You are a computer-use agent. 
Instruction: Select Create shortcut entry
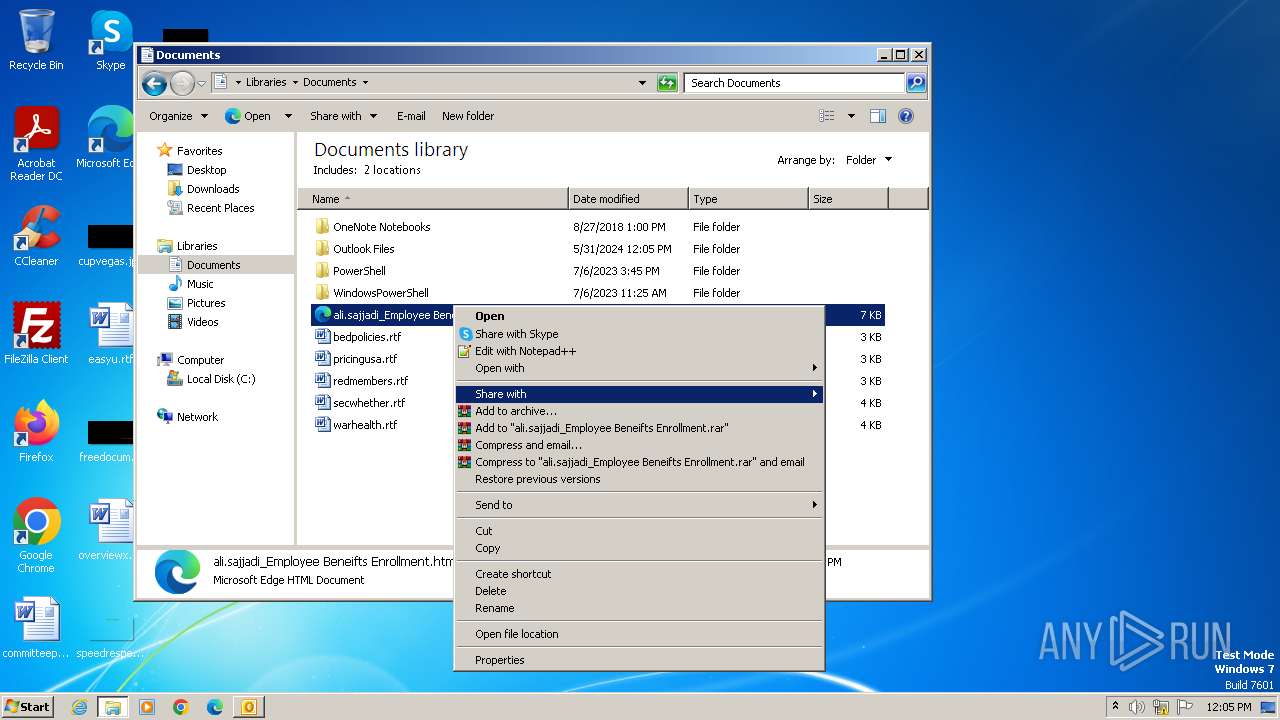point(639,574)
